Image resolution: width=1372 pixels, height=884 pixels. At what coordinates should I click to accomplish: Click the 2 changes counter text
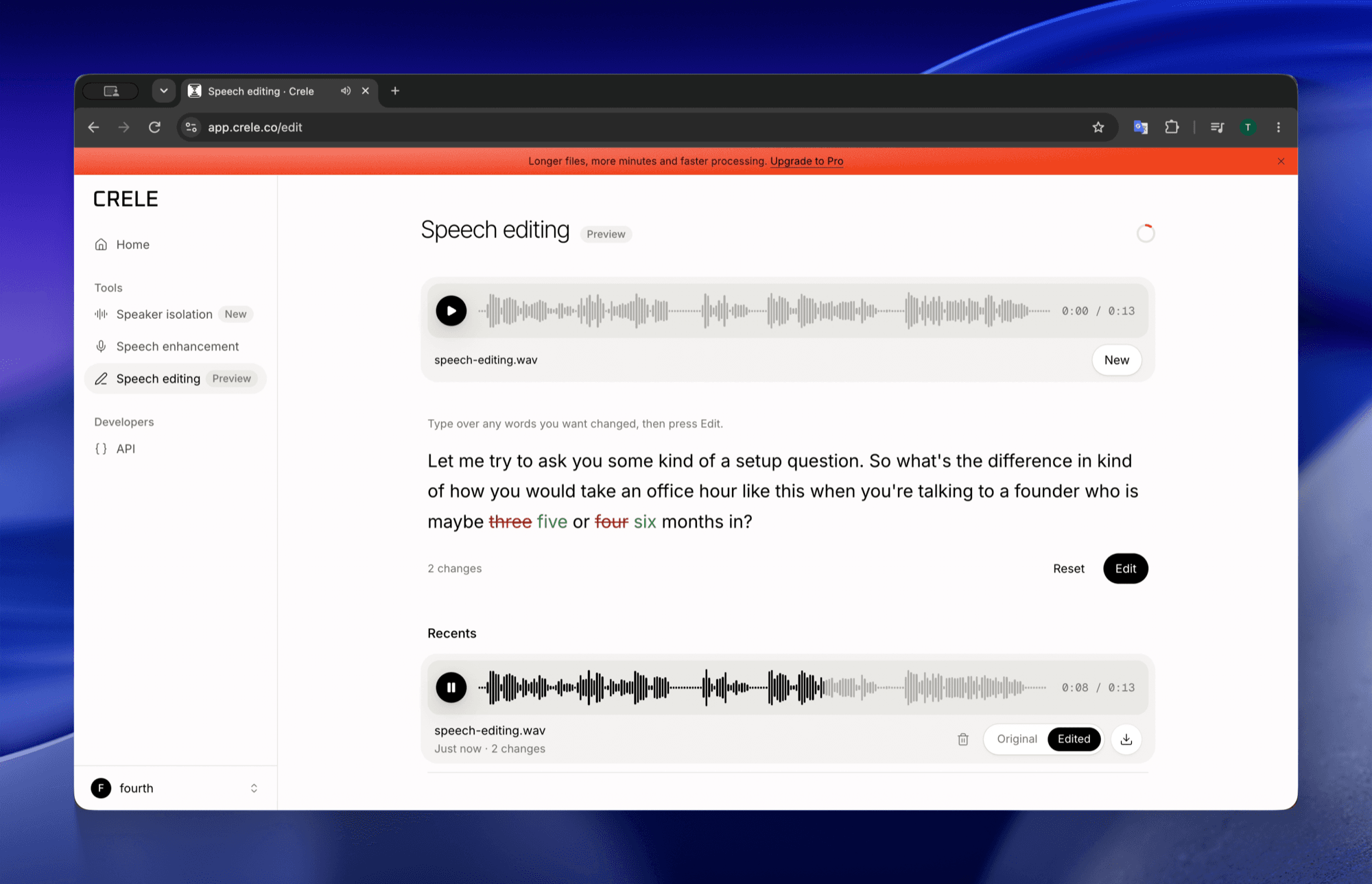point(454,569)
